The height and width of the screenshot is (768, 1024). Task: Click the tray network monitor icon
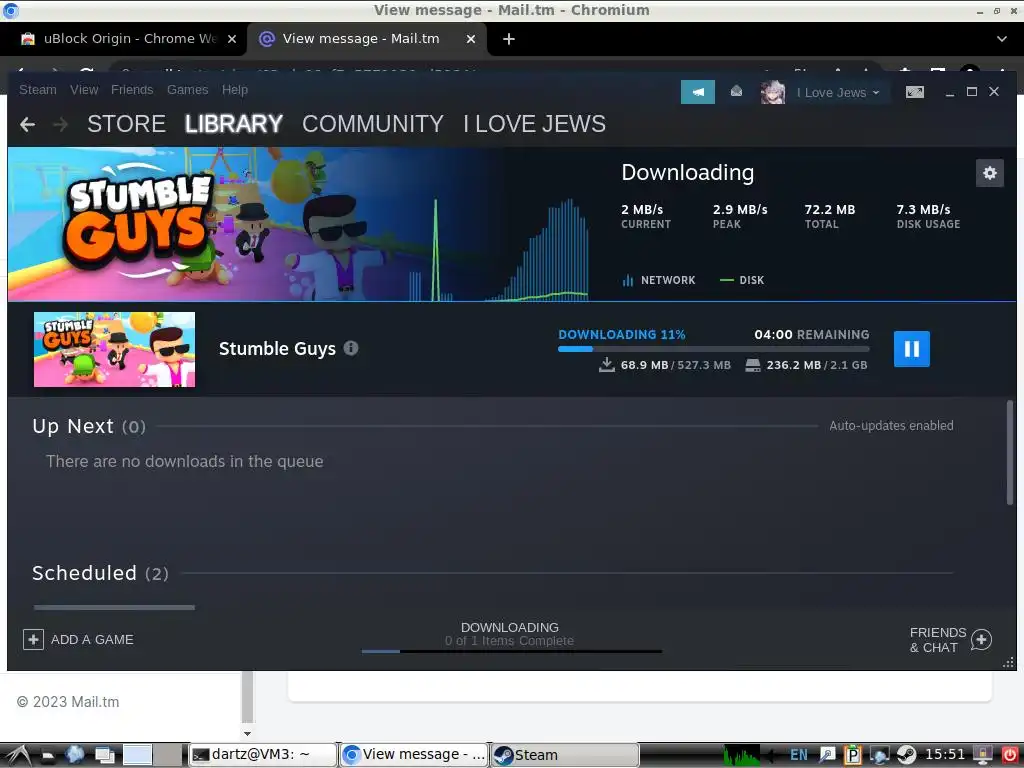tap(878, 755)
